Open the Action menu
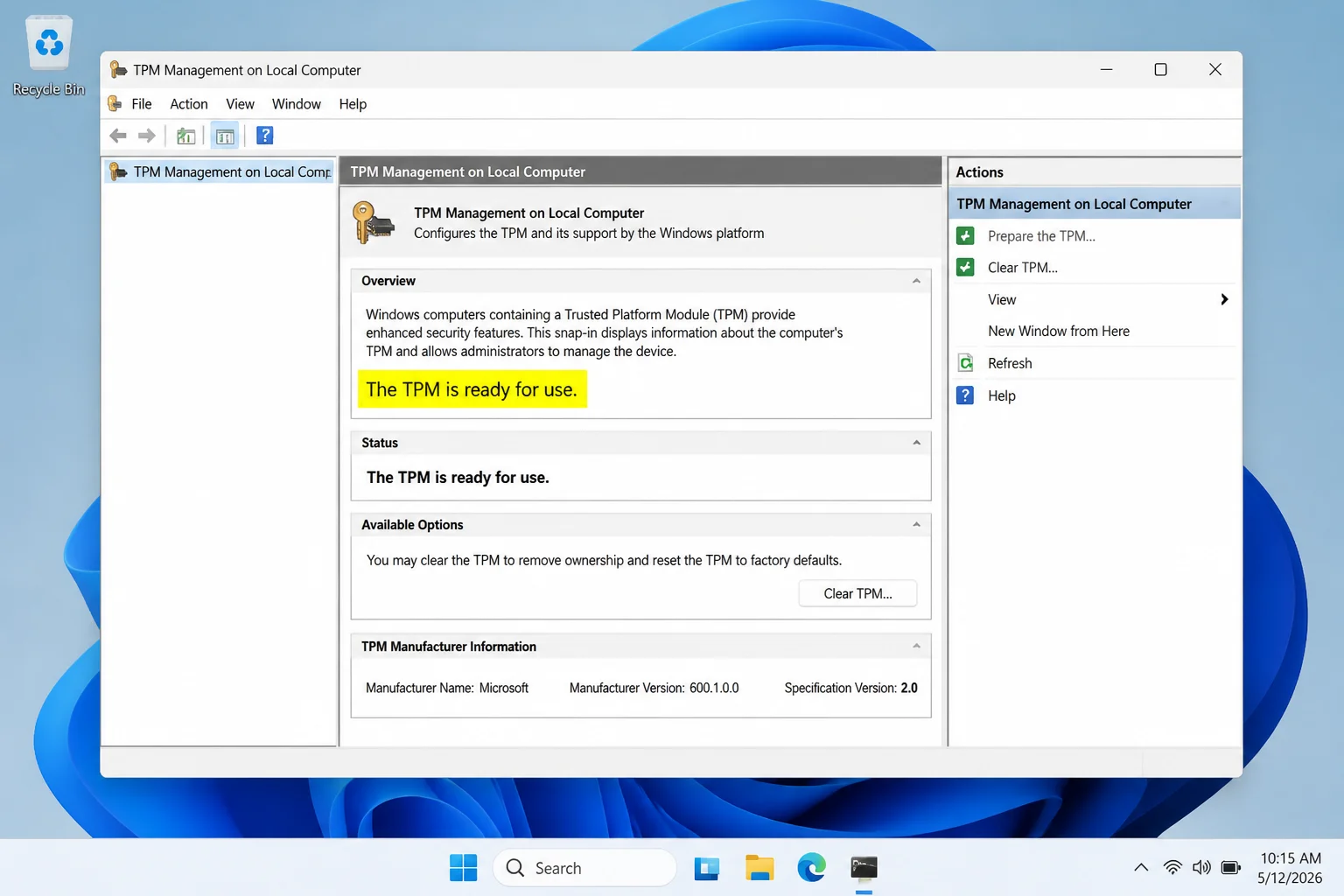Viewport: 1344px width, 896px height. click(x=189, y=104)
